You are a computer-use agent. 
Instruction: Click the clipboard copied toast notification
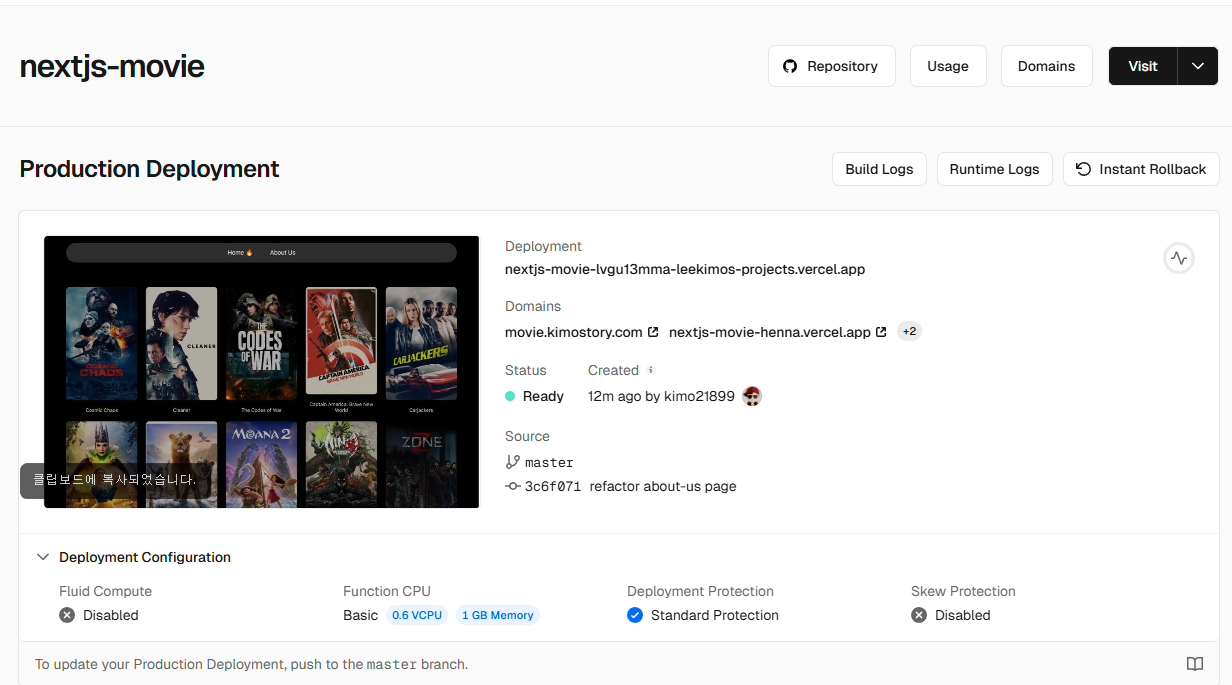[115, 480]
